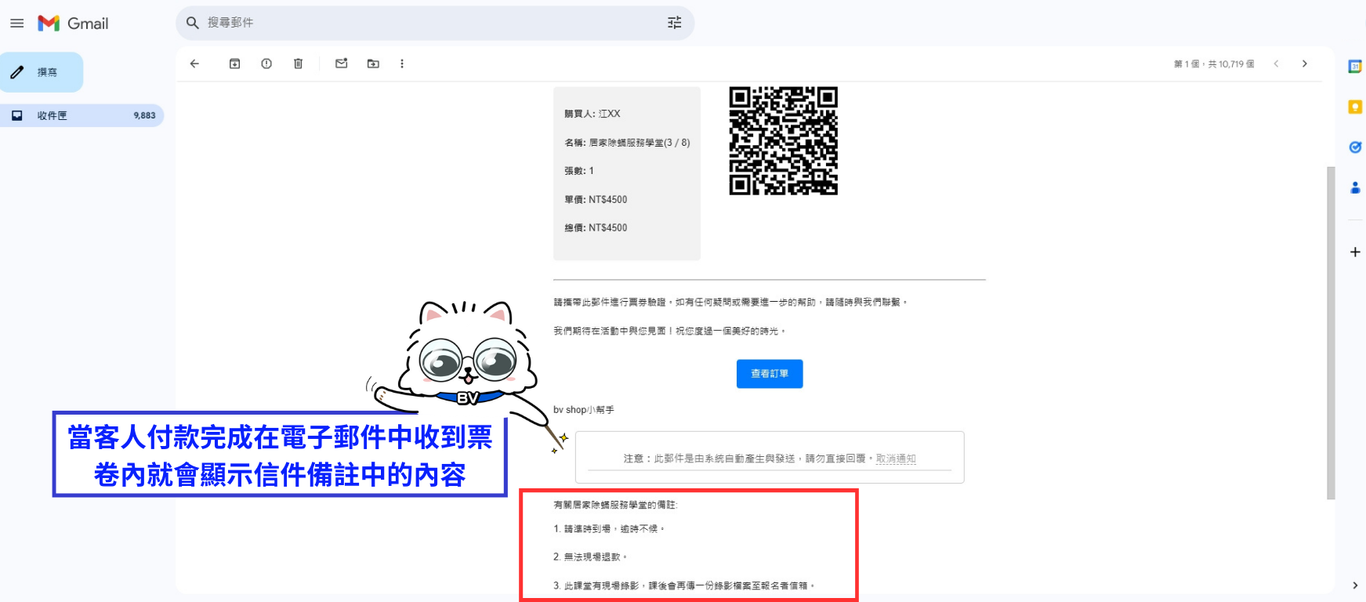The image size is (1366, 602).
Task: Open Google Calendar side panel
Action: [x=1355, y=67]
